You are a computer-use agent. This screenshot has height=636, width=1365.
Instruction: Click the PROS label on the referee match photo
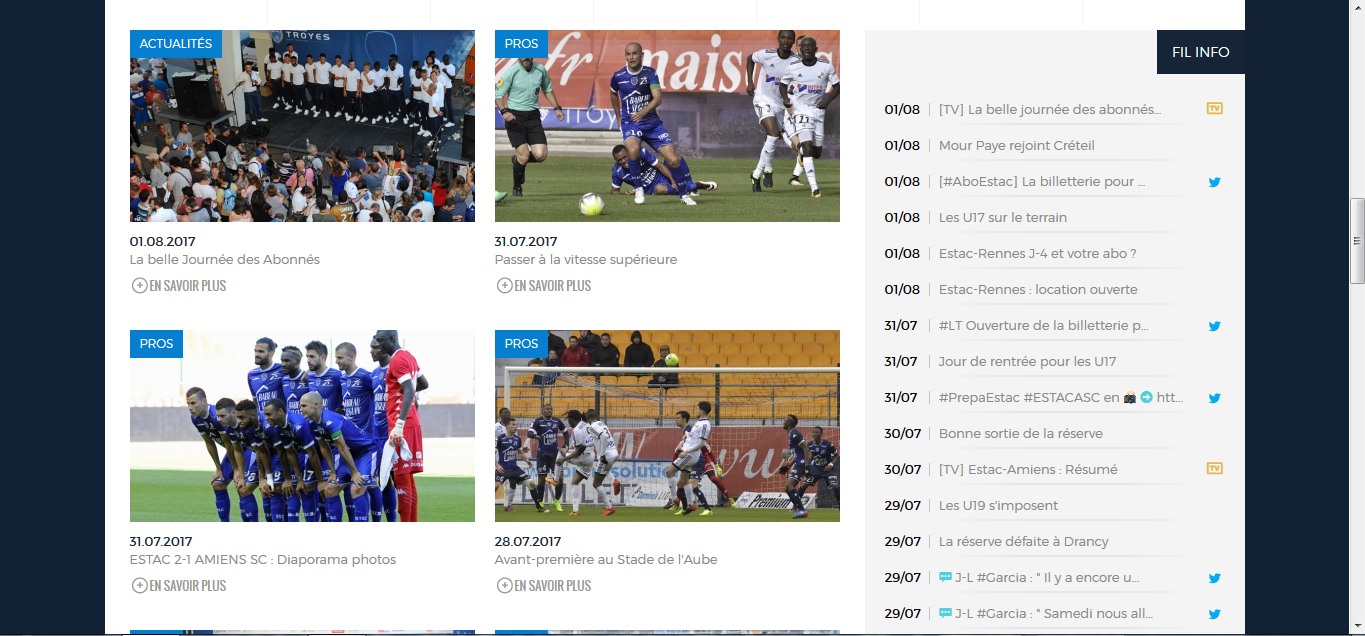(x=521, y=44)
